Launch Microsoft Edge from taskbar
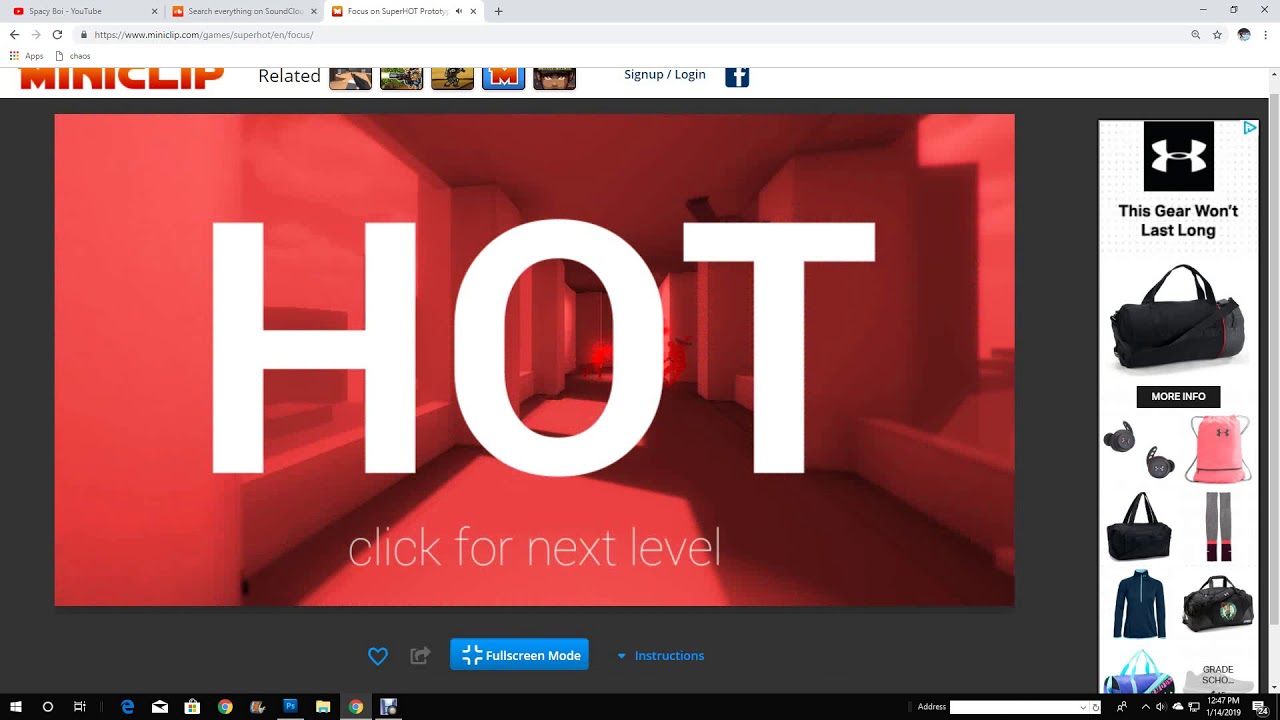The width and height of the screenshot is (1280, 720). (x=127, y=707)
